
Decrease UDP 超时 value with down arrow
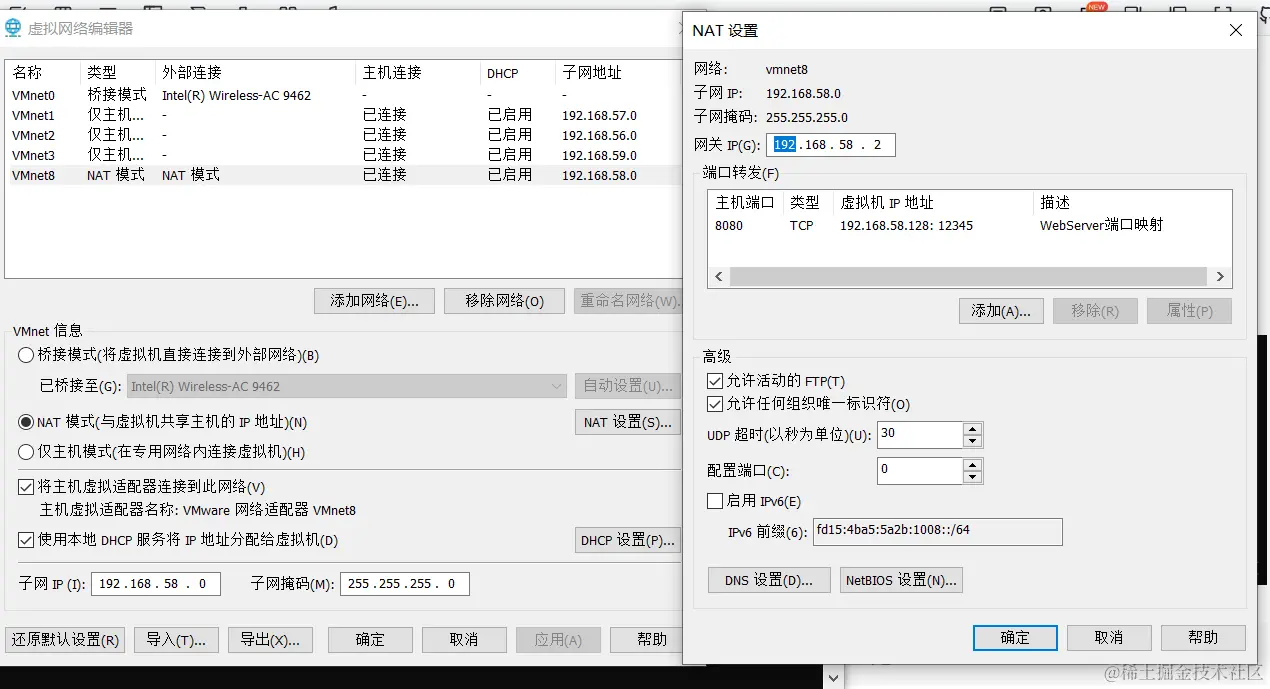click(972, 441)
